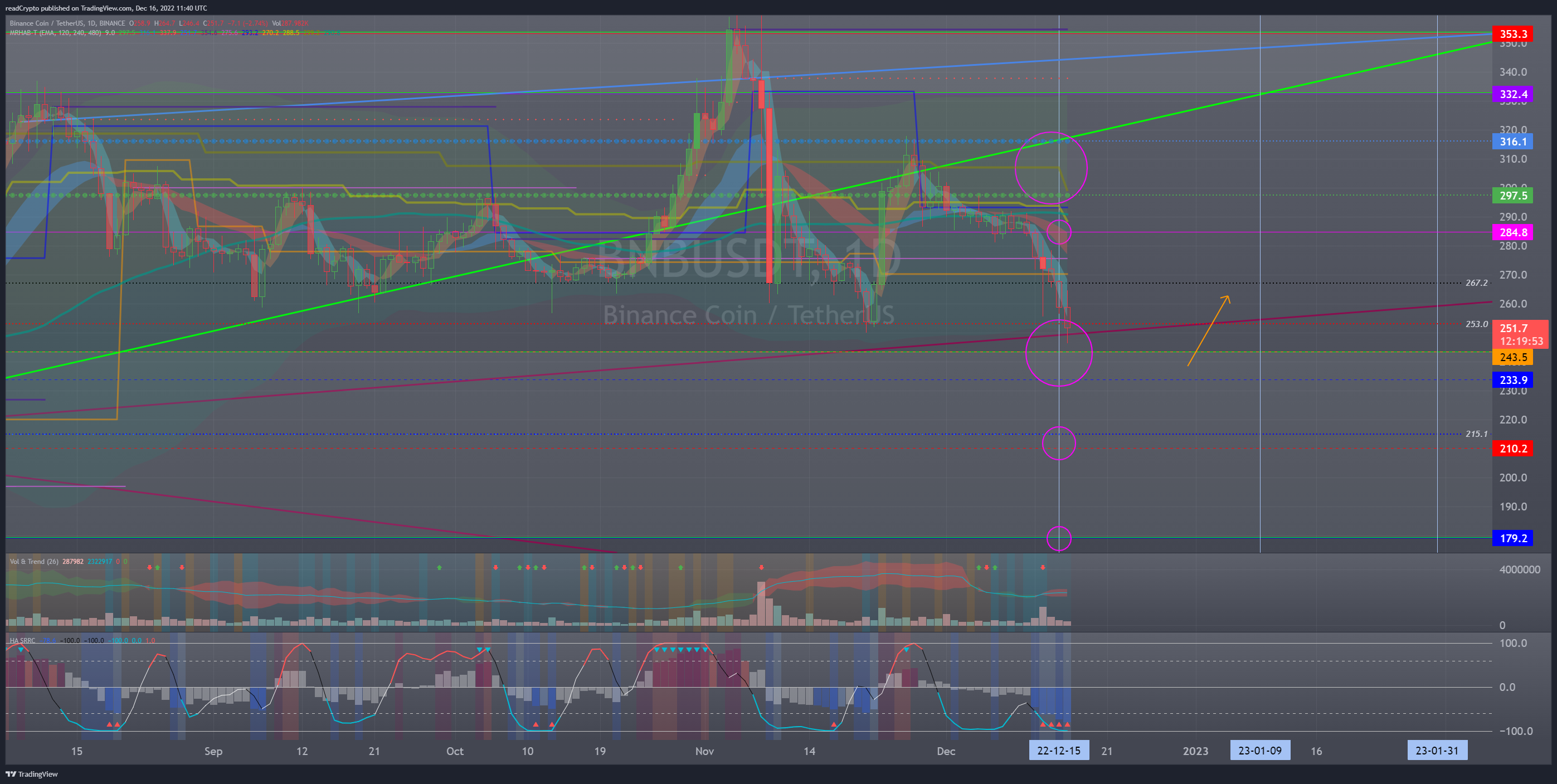Click the 210.2 red price label

coord(1513,449)
